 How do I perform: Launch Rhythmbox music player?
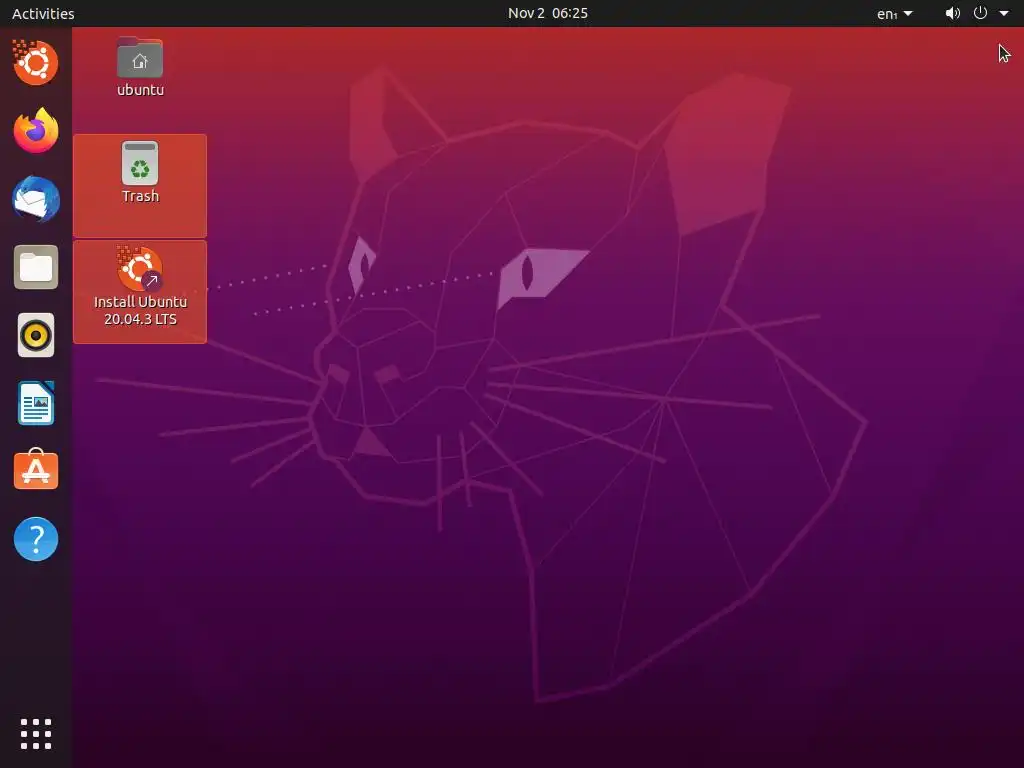tap(36, 336)
